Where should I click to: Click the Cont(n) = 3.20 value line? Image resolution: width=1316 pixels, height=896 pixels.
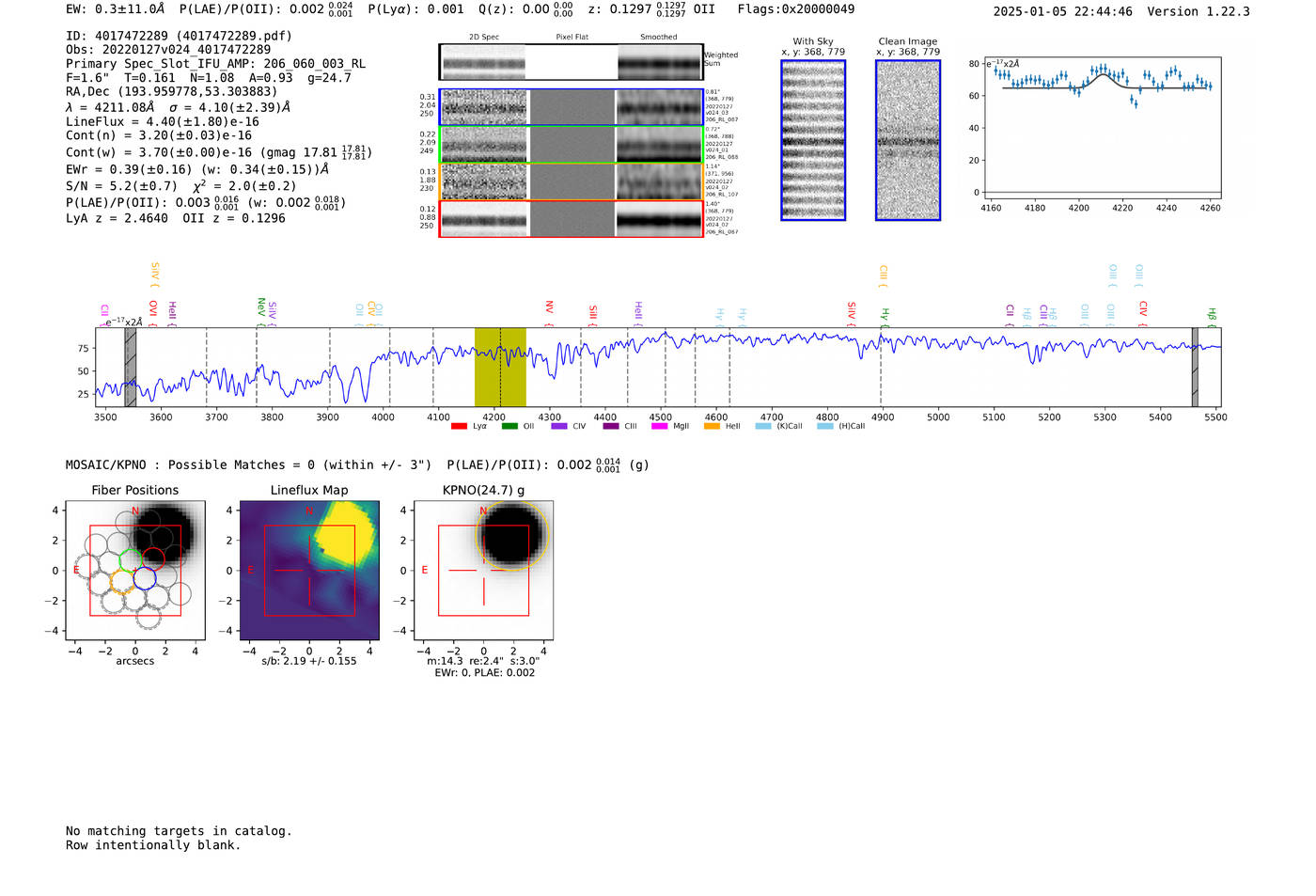click(159, 135)
